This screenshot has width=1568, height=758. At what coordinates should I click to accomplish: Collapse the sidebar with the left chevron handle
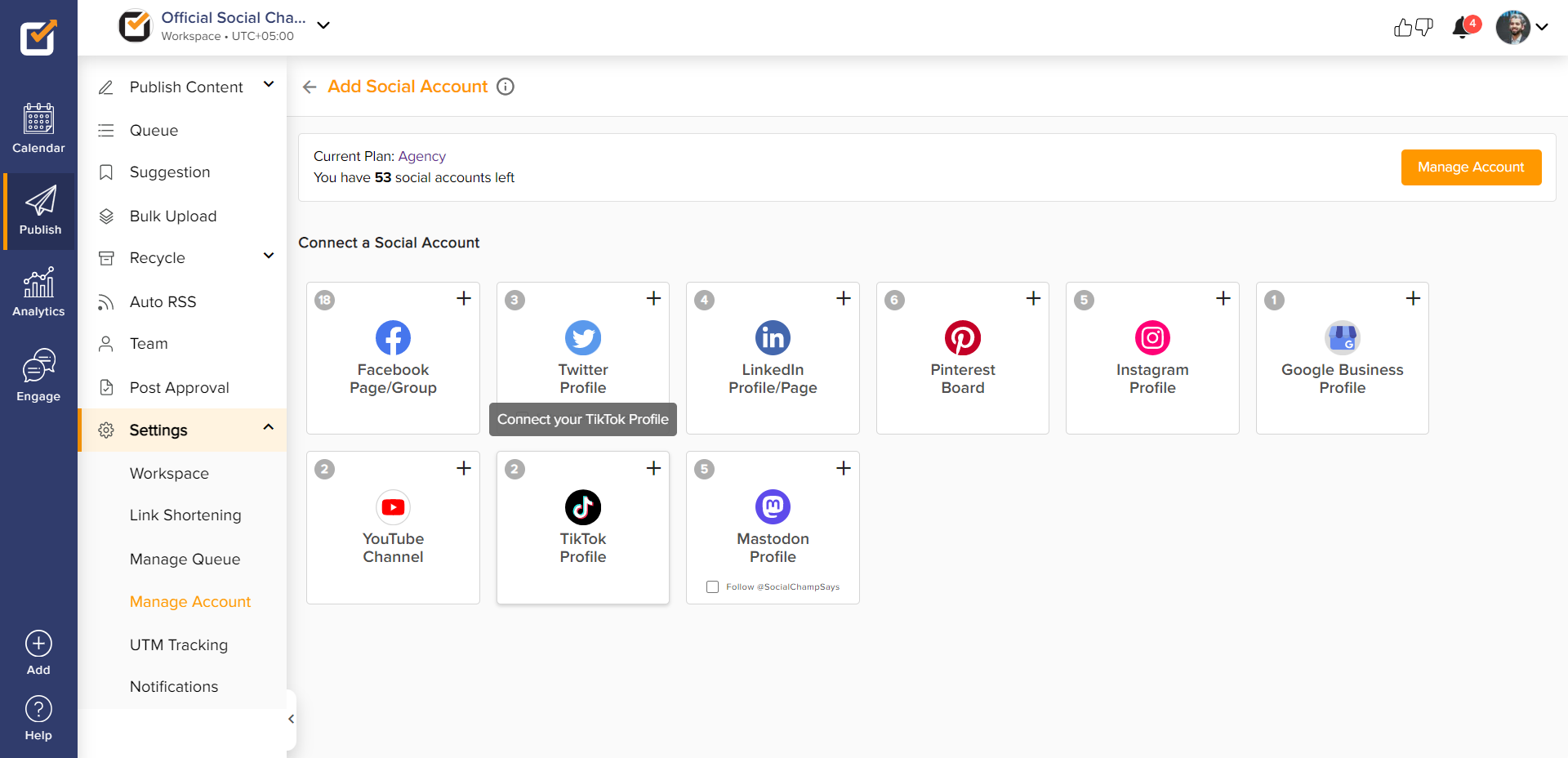click(x=291, y=719)
